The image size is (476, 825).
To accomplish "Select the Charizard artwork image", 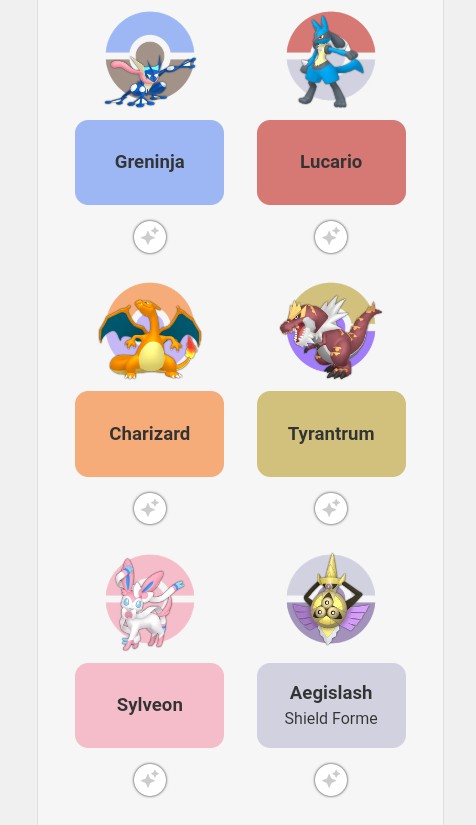I will (150, 330).
